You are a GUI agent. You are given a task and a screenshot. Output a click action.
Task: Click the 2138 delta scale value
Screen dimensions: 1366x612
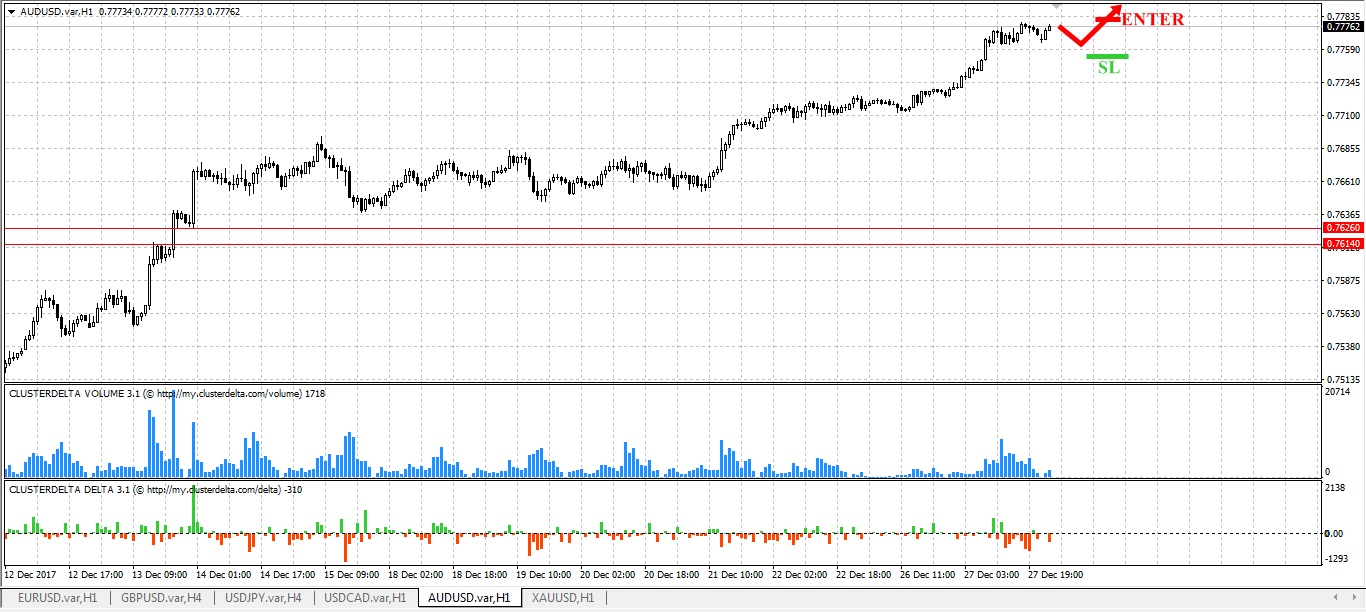pyautogui.click(x=1336, y=488)
